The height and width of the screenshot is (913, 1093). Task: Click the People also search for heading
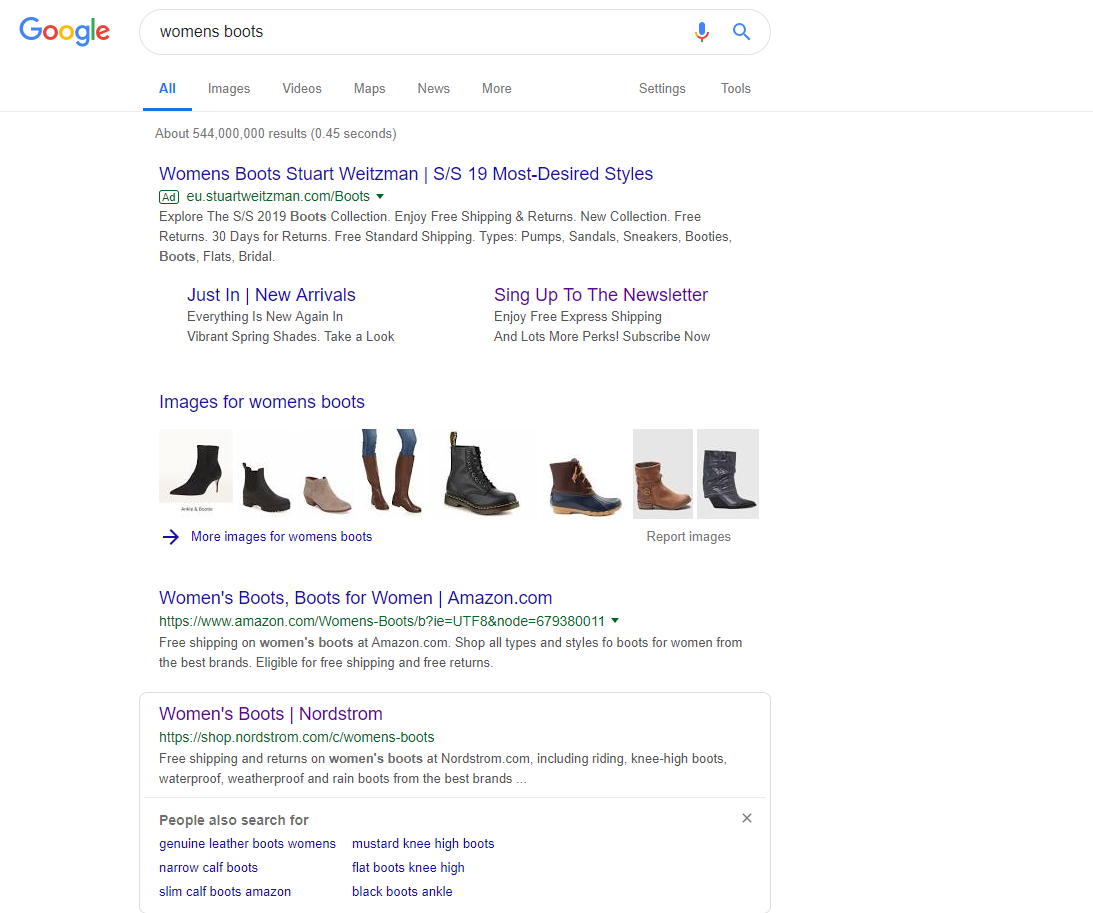(234, 820)
